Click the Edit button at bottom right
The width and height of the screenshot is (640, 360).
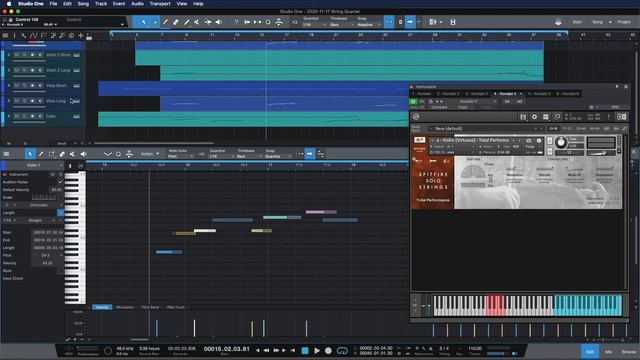coord(590,351)
